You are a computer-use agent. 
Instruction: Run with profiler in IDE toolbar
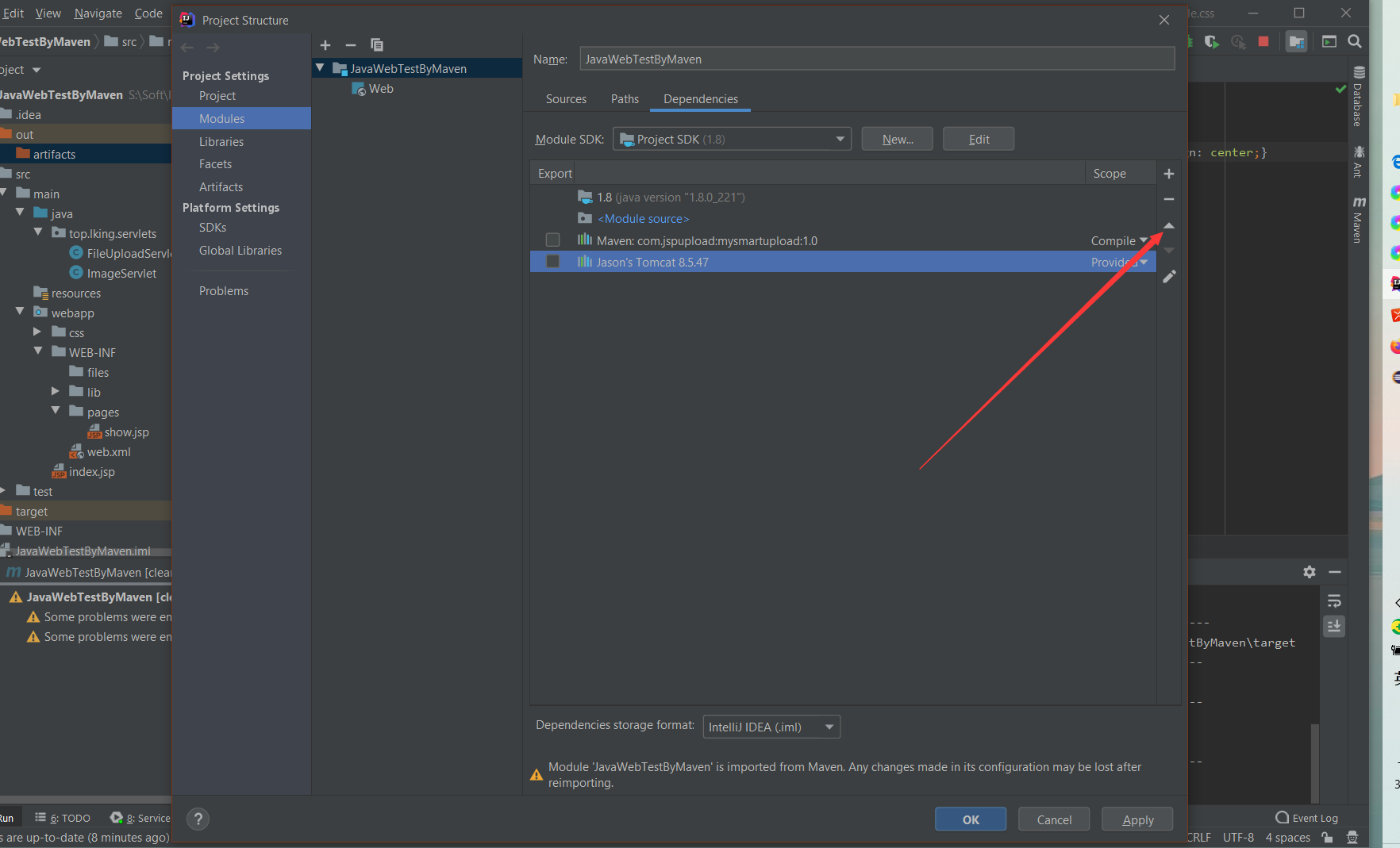click(x=1238, y=41)
